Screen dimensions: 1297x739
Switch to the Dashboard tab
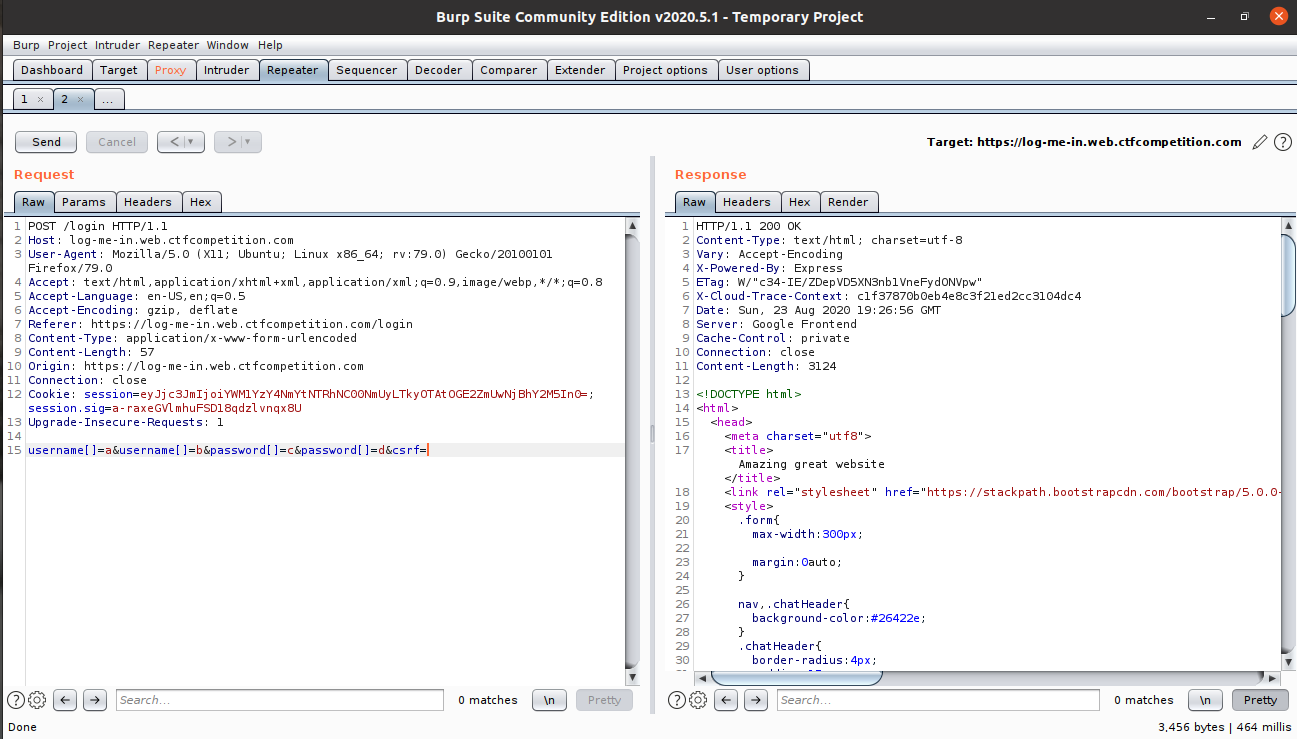coord(52,70)
